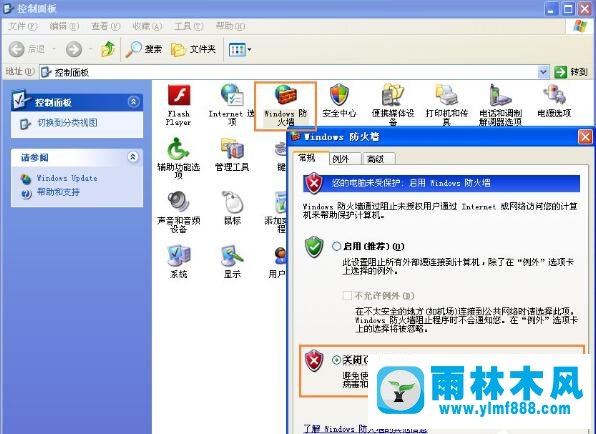The image size is (596, 434).
Task: Open the Favorites (收藏) menu
Action: (x=147, y=26)
